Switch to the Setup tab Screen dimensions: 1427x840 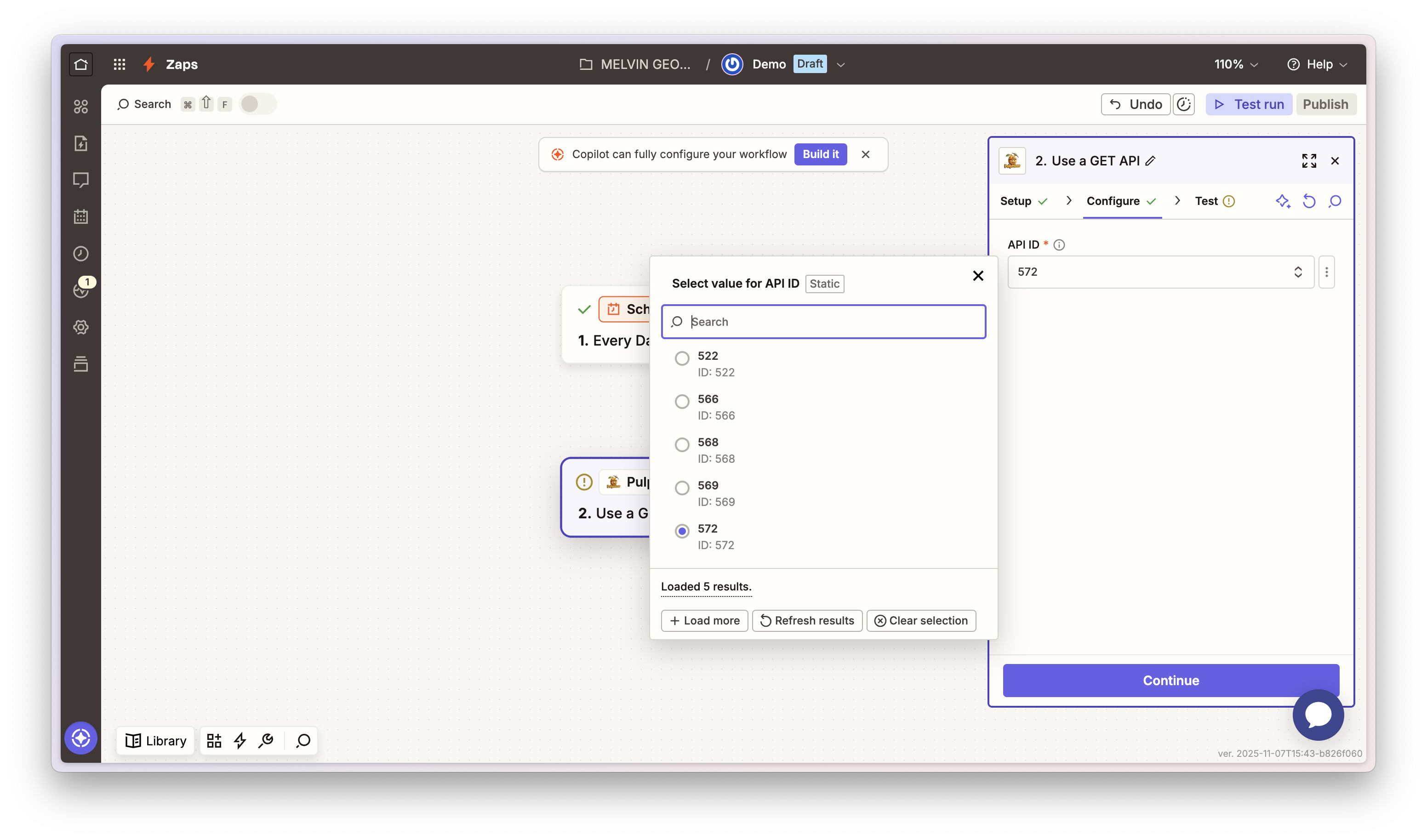tap(1017, 201)
